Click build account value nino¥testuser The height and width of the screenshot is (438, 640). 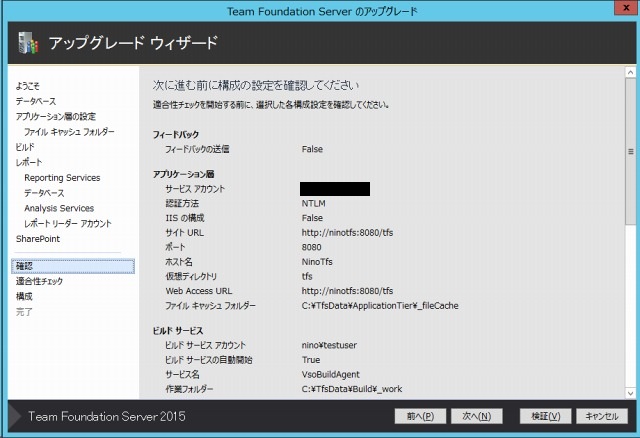329,345
